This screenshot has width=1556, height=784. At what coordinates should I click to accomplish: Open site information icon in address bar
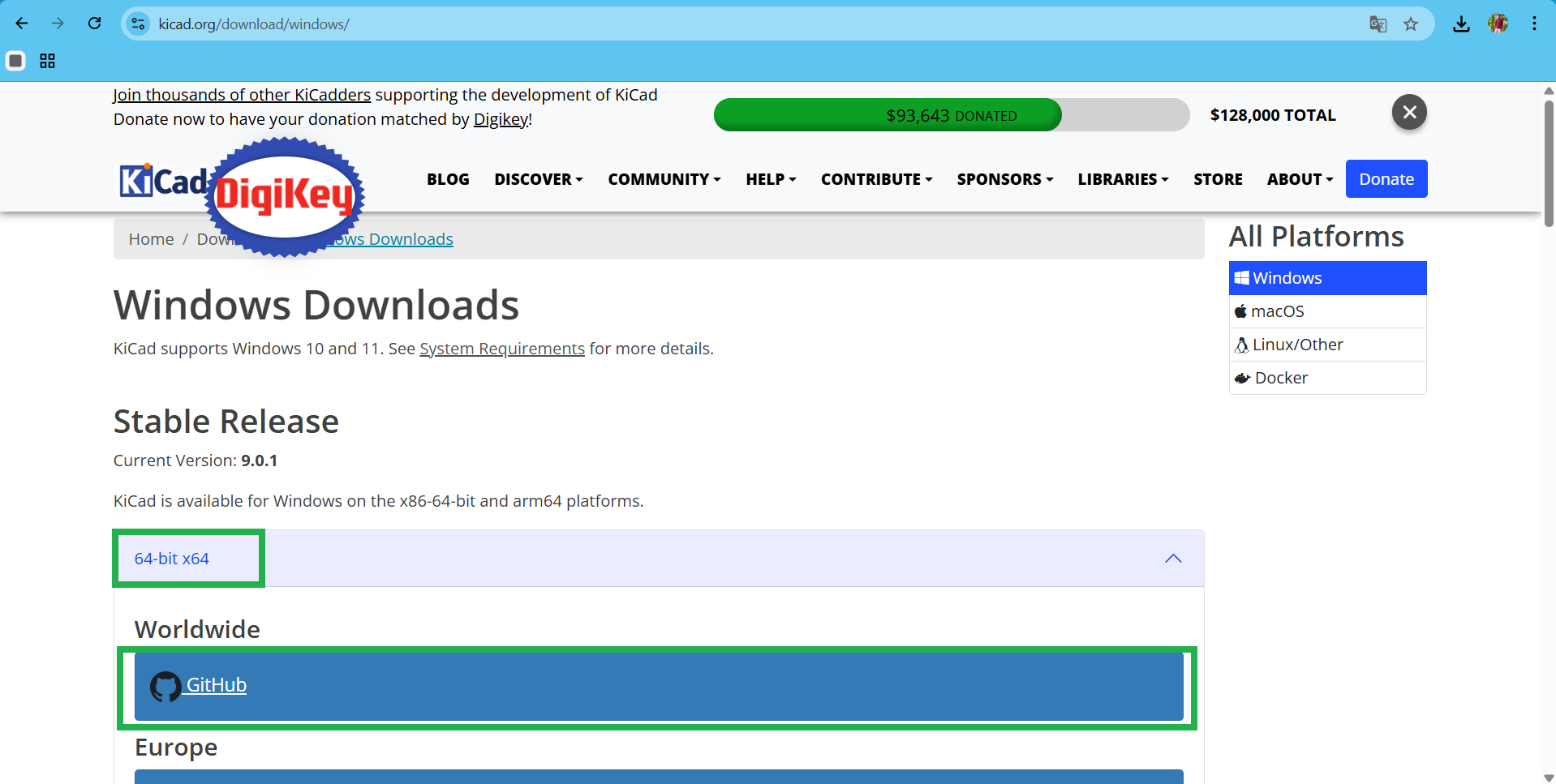[x=138, y=24]
